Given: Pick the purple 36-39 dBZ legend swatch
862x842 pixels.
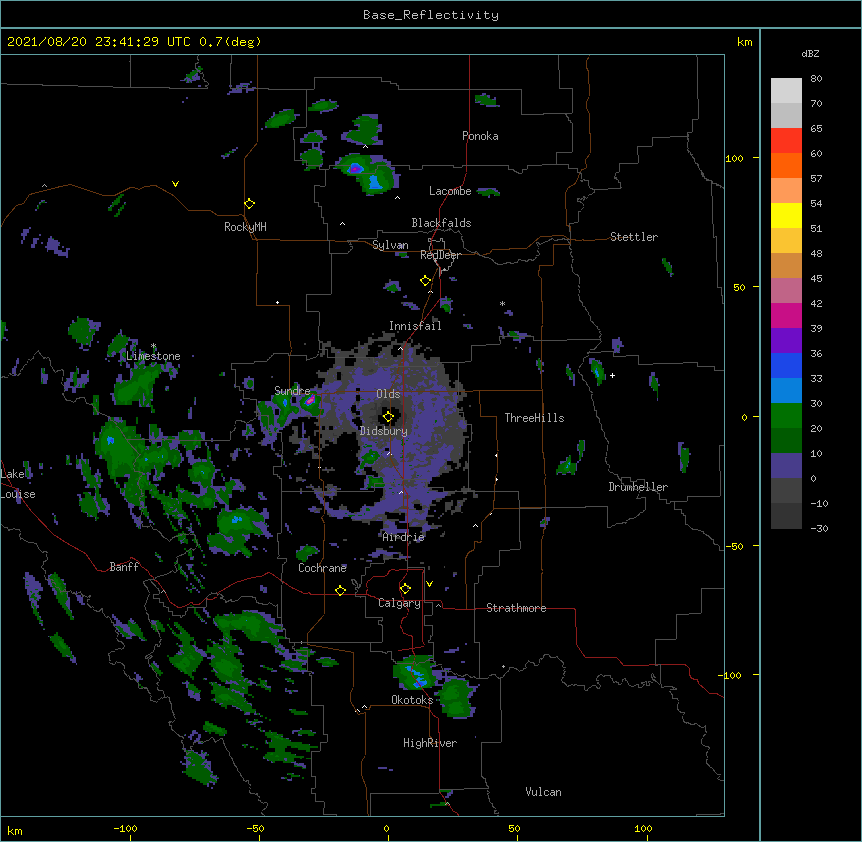Looking at the screenshot, I should (786, 341).
